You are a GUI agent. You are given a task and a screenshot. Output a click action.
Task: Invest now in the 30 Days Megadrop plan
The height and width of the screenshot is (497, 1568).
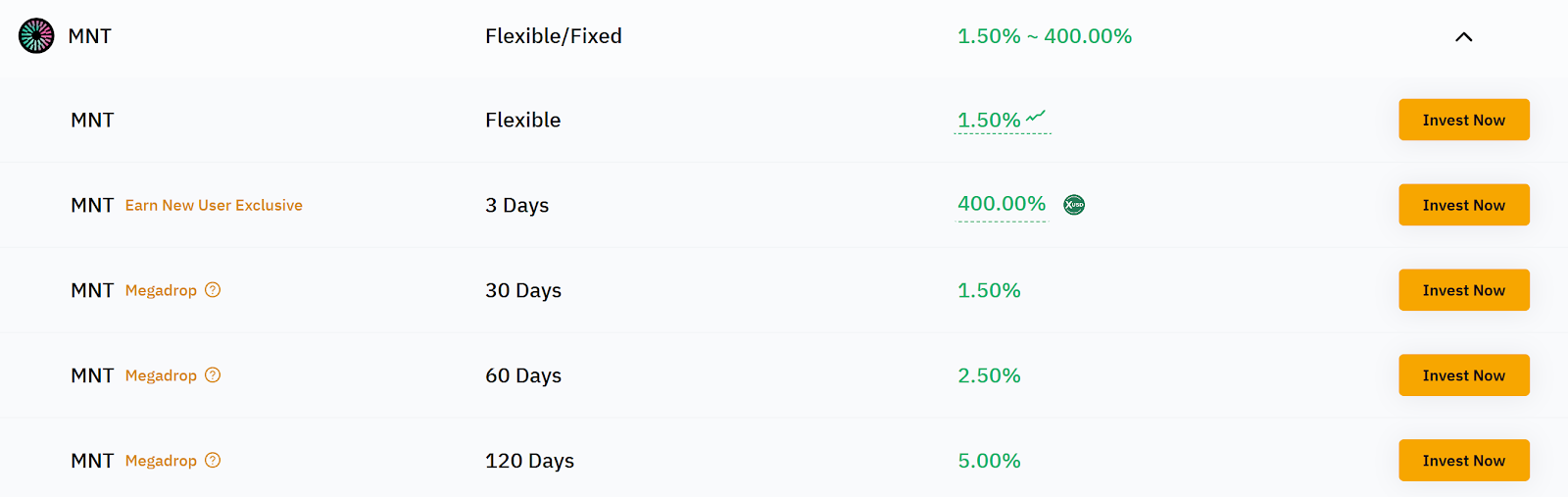tap(1463, 290)
